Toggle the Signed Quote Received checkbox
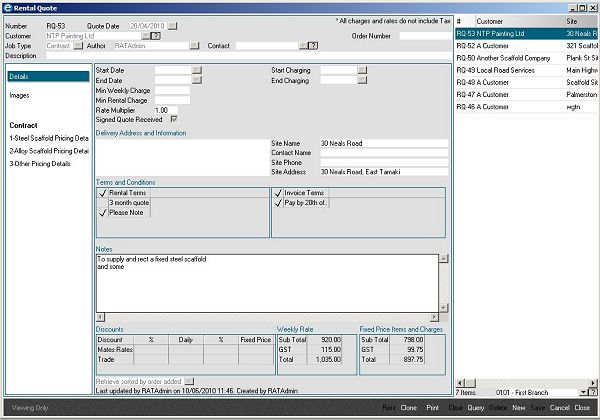 pos(174,118)
